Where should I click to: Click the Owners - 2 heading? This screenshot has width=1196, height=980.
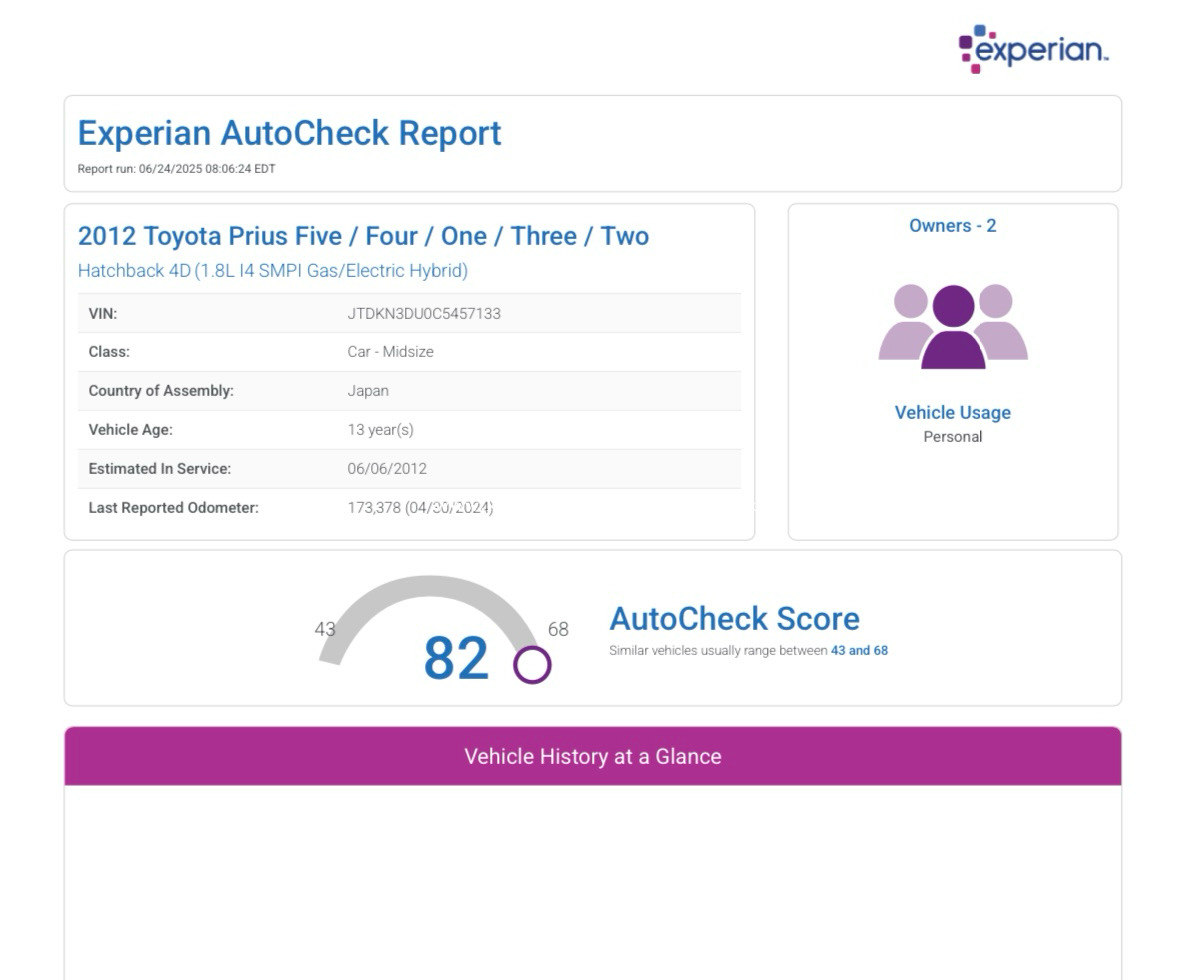click(x=953, y=226)
